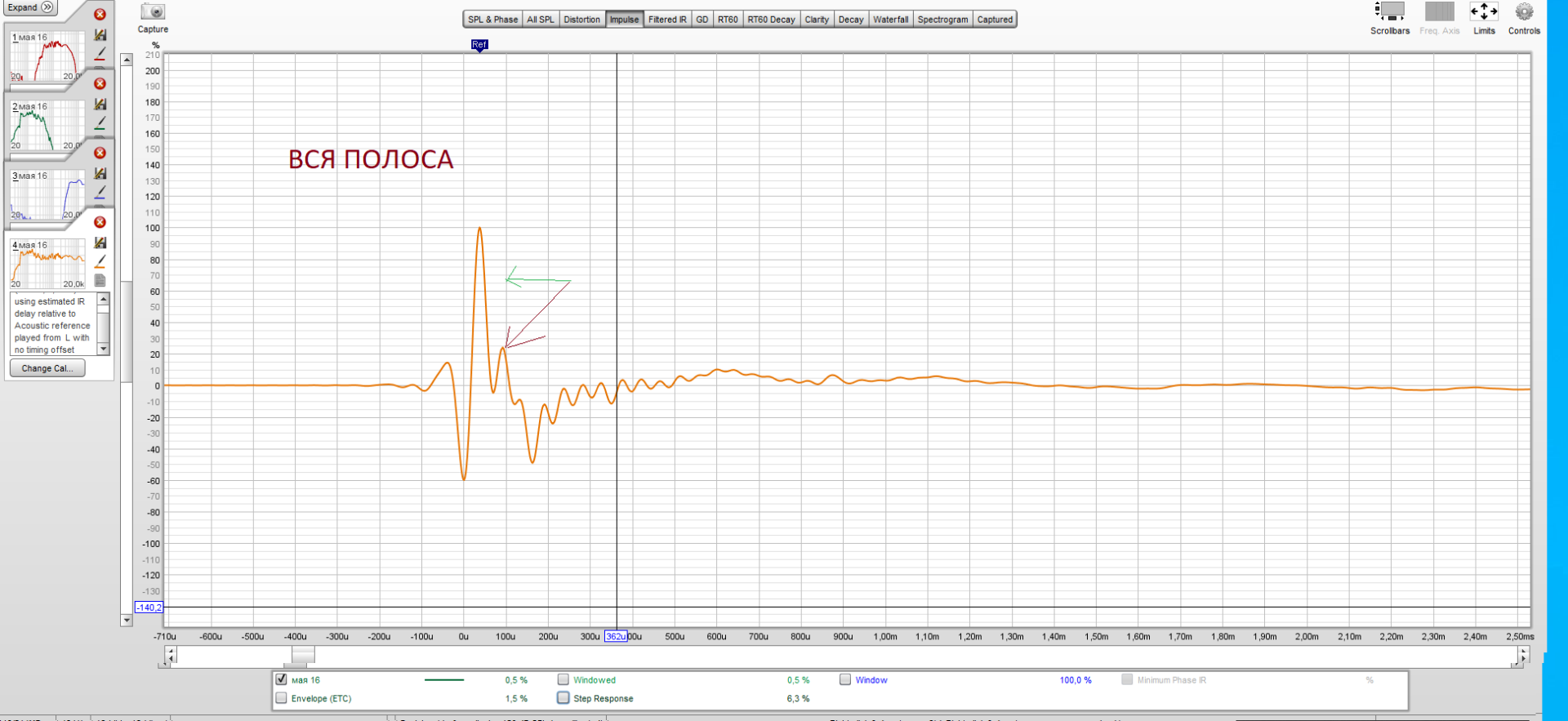
Task: Switch to the Waterfall tab
Action: pos(890,20)
